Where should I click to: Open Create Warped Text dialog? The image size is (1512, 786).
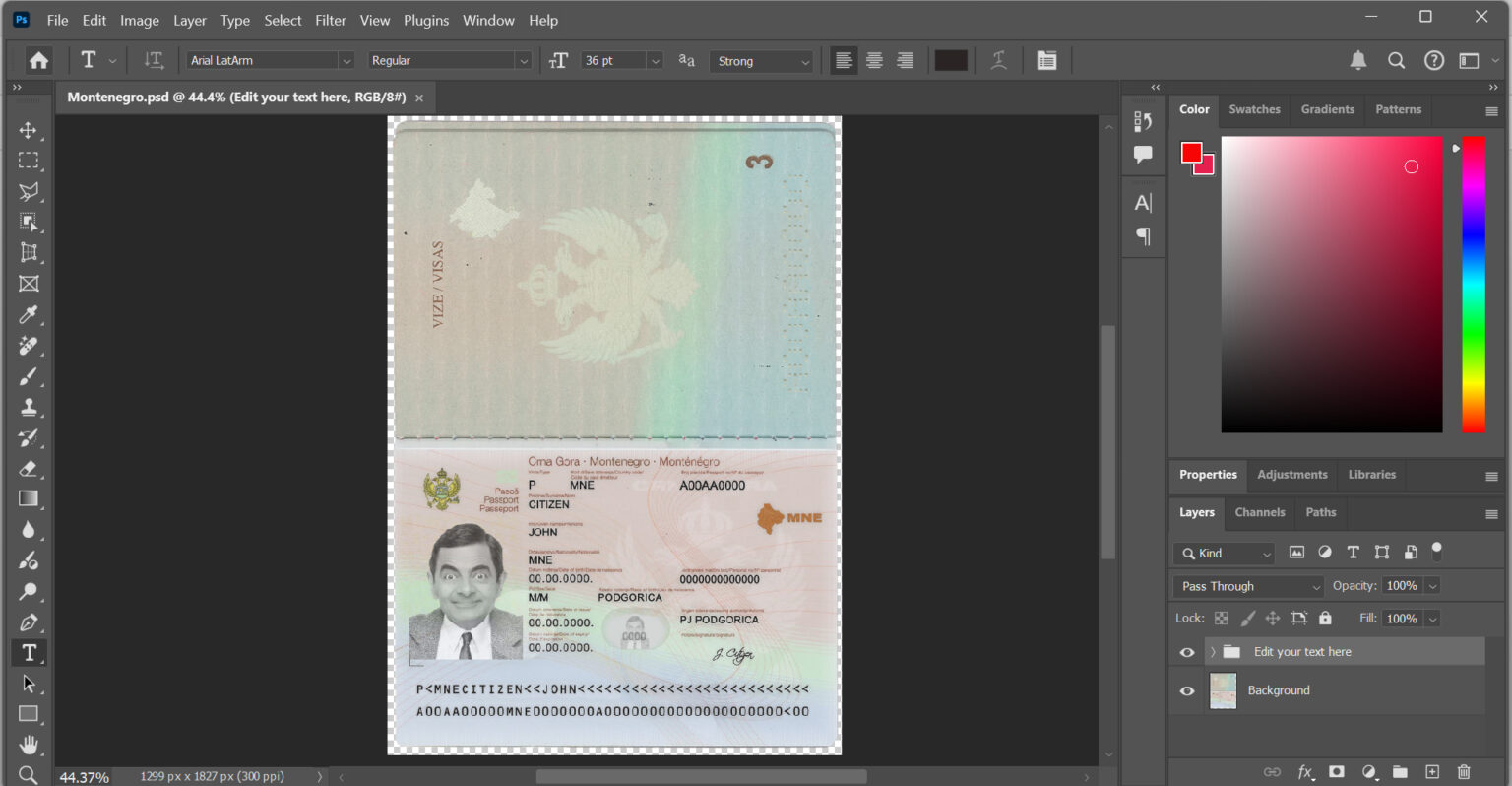pos(999,60)
